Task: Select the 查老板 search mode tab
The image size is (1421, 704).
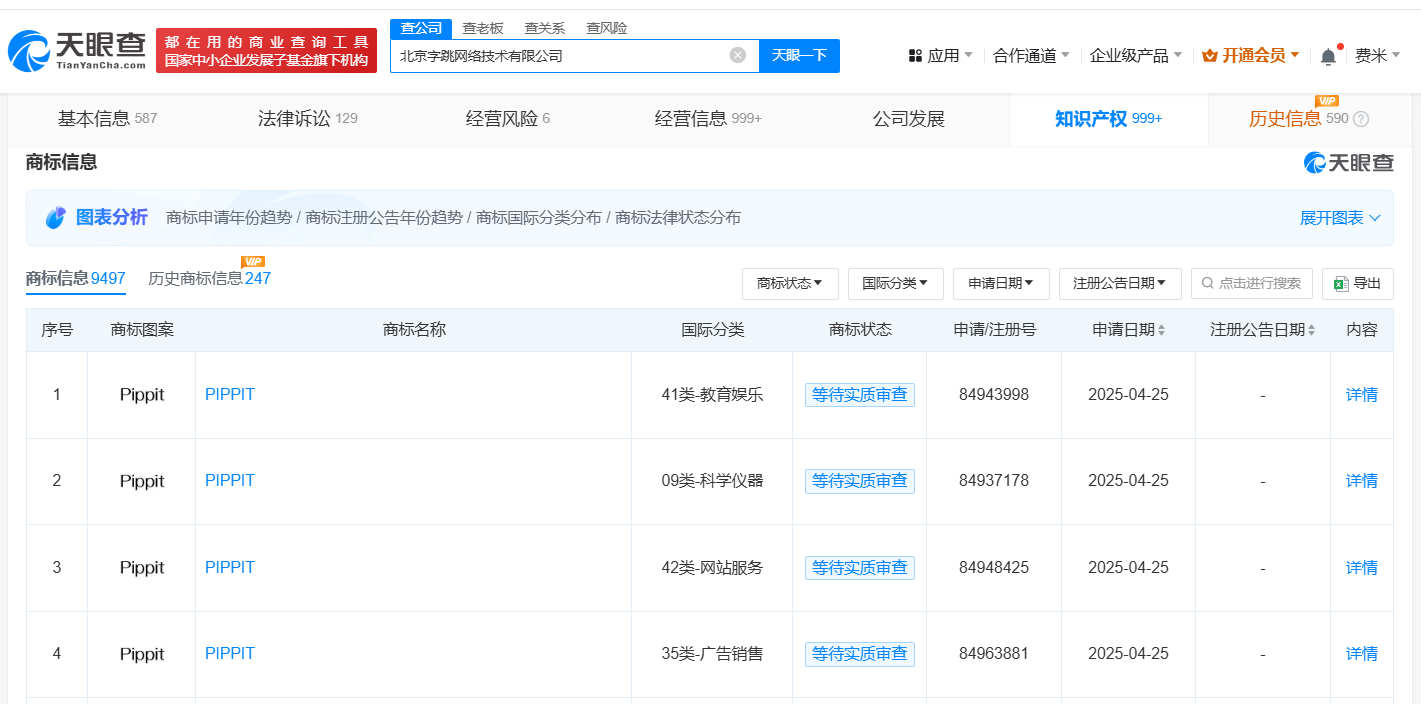Action: tap(483, 28)
